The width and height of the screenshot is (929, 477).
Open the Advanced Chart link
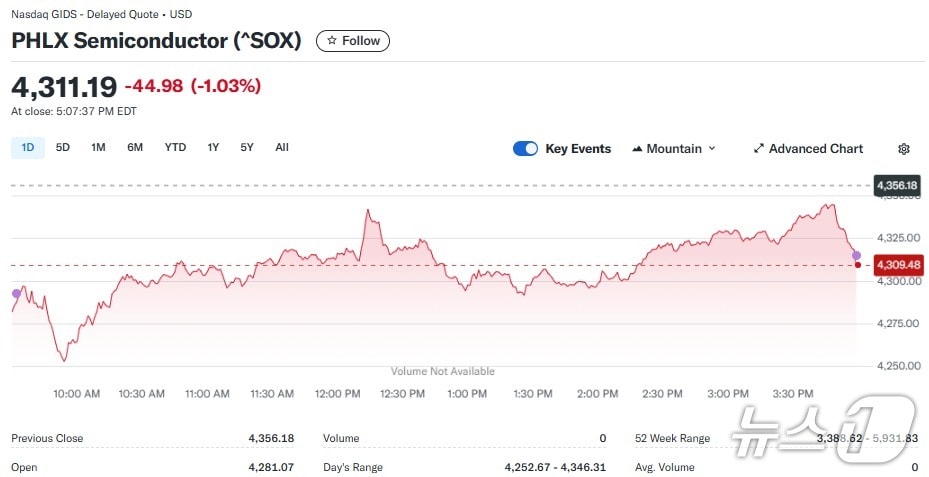(815, 149)
